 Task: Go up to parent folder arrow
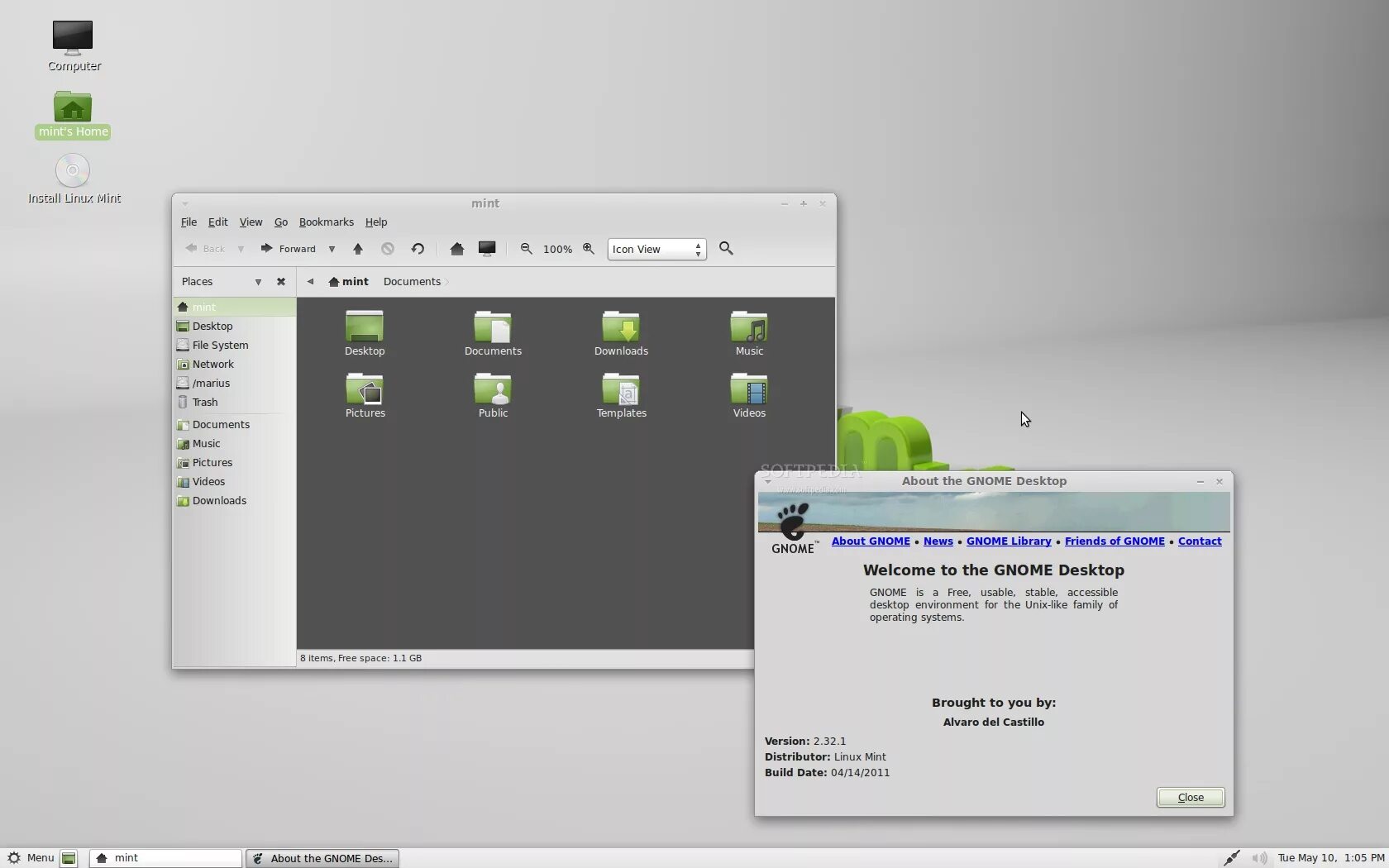click(358, 249)
